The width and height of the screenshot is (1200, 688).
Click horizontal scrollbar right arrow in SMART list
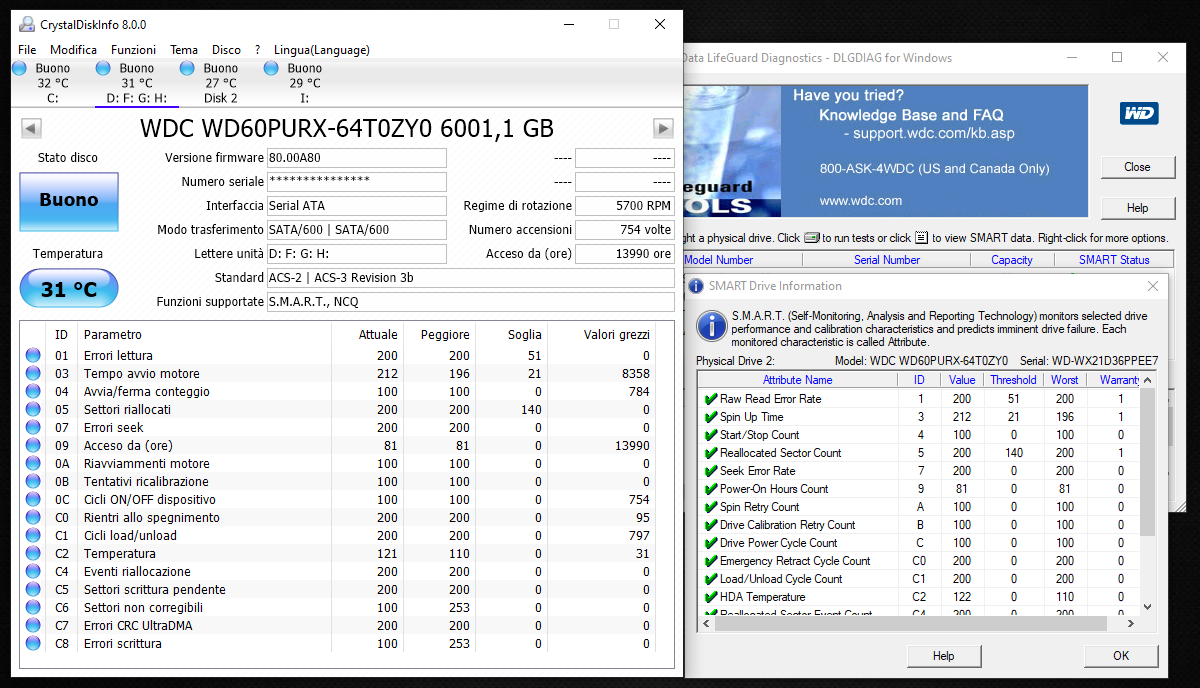click(x=1130, y=623)
